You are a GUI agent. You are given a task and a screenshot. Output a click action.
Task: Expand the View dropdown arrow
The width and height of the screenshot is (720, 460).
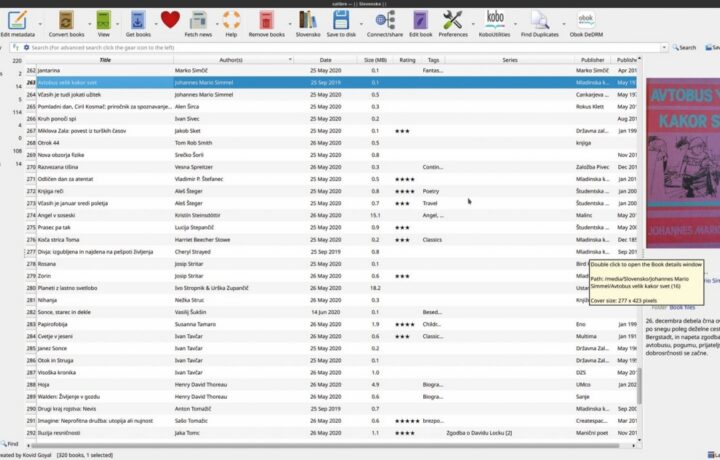118,24
